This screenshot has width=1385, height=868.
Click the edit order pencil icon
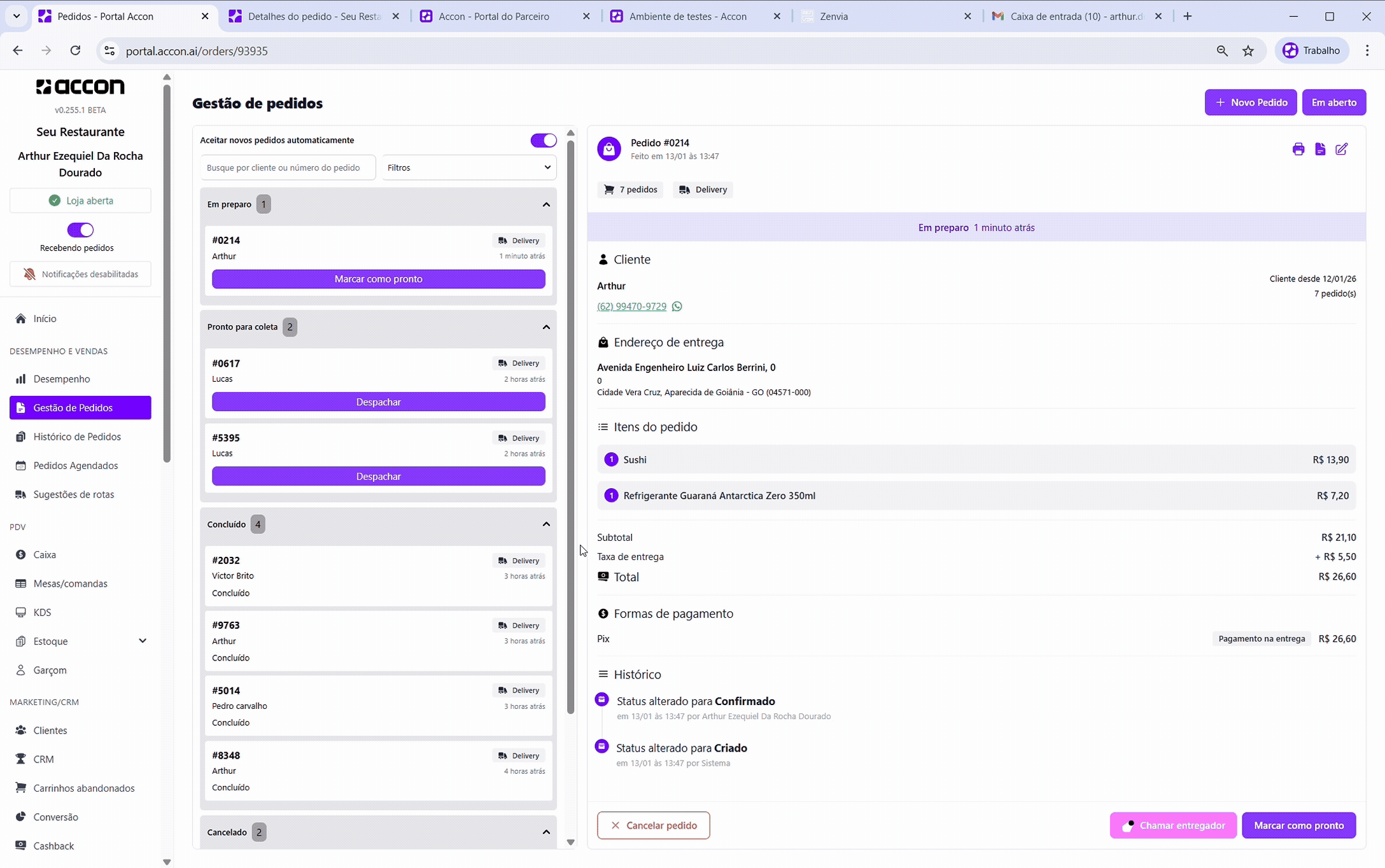1341,149
